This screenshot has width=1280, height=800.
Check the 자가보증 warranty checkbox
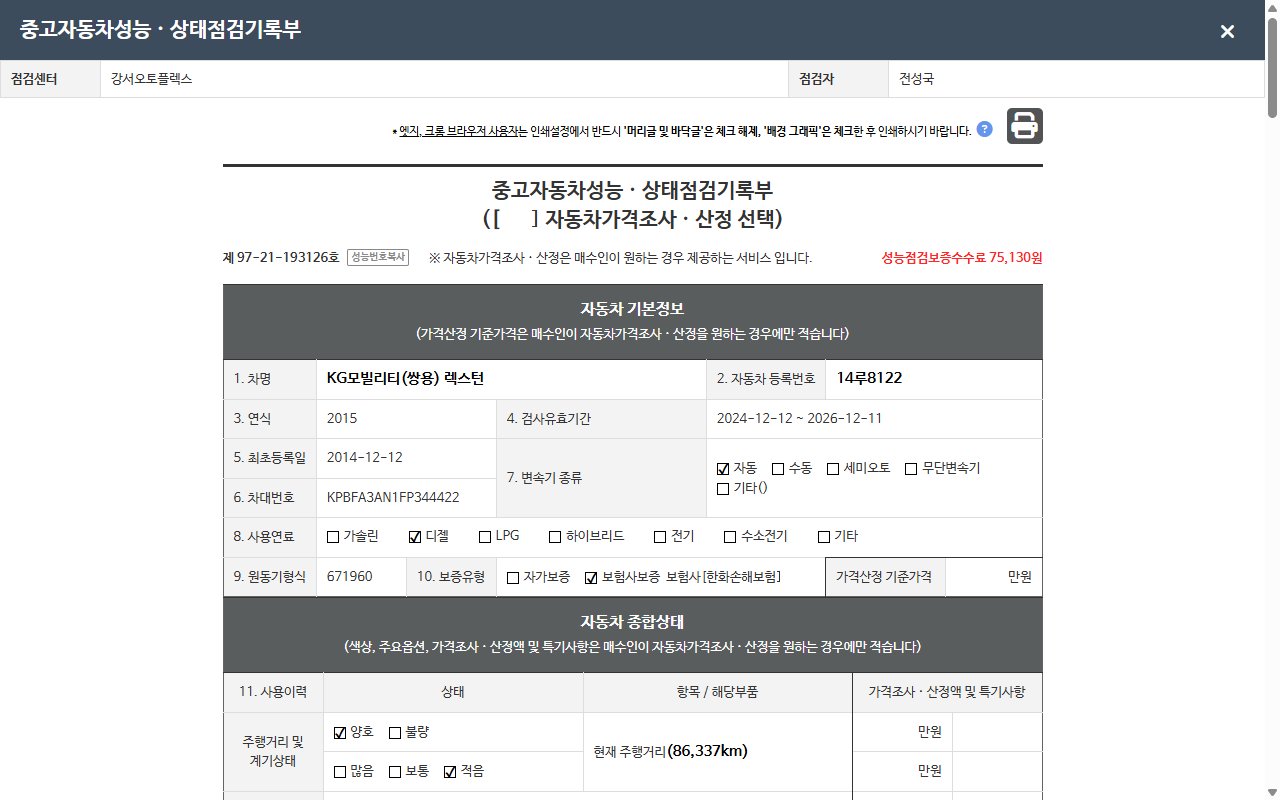click(x=513, y=577)
